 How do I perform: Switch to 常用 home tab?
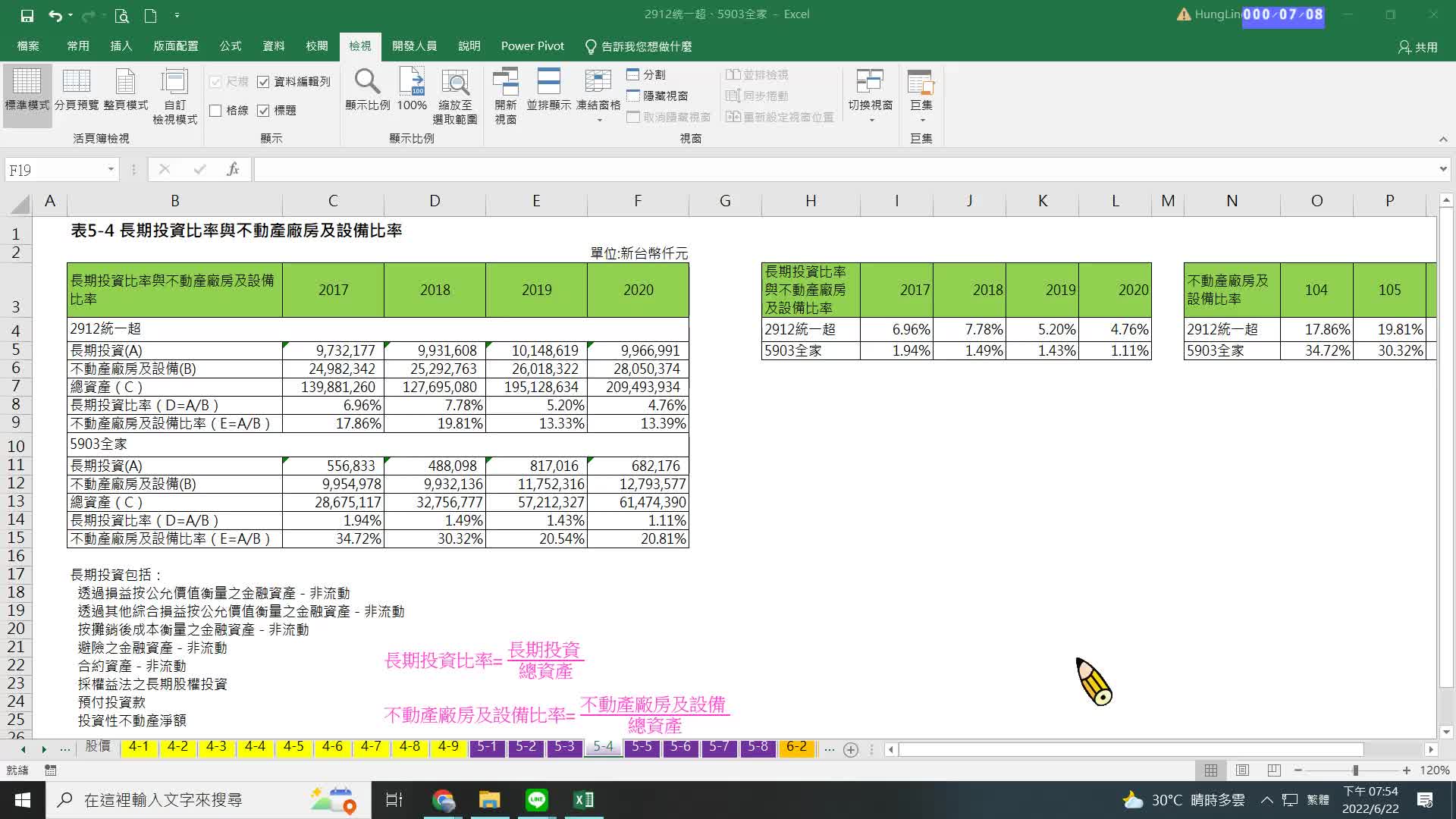[x=78, y=46]
